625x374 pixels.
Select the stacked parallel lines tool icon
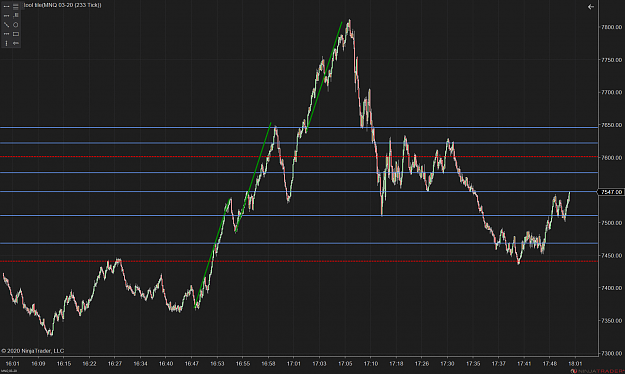(16, 6)
